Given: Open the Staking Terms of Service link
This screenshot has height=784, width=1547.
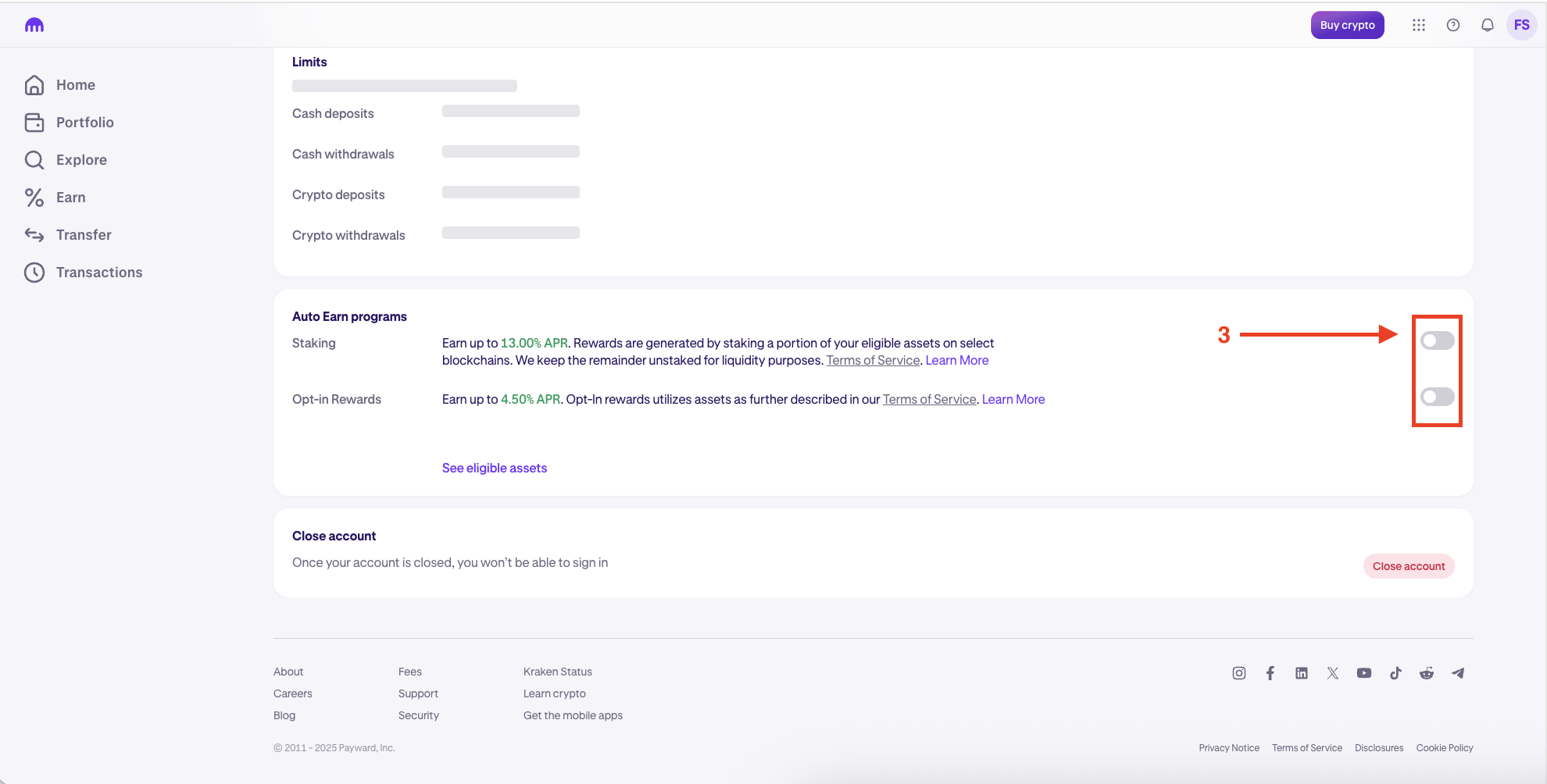Looking at the screenshot, I should [x=873, y=360].
